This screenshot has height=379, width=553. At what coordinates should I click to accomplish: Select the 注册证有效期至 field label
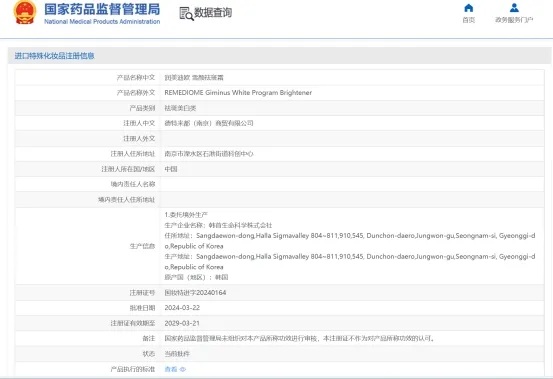click(133, 323)
